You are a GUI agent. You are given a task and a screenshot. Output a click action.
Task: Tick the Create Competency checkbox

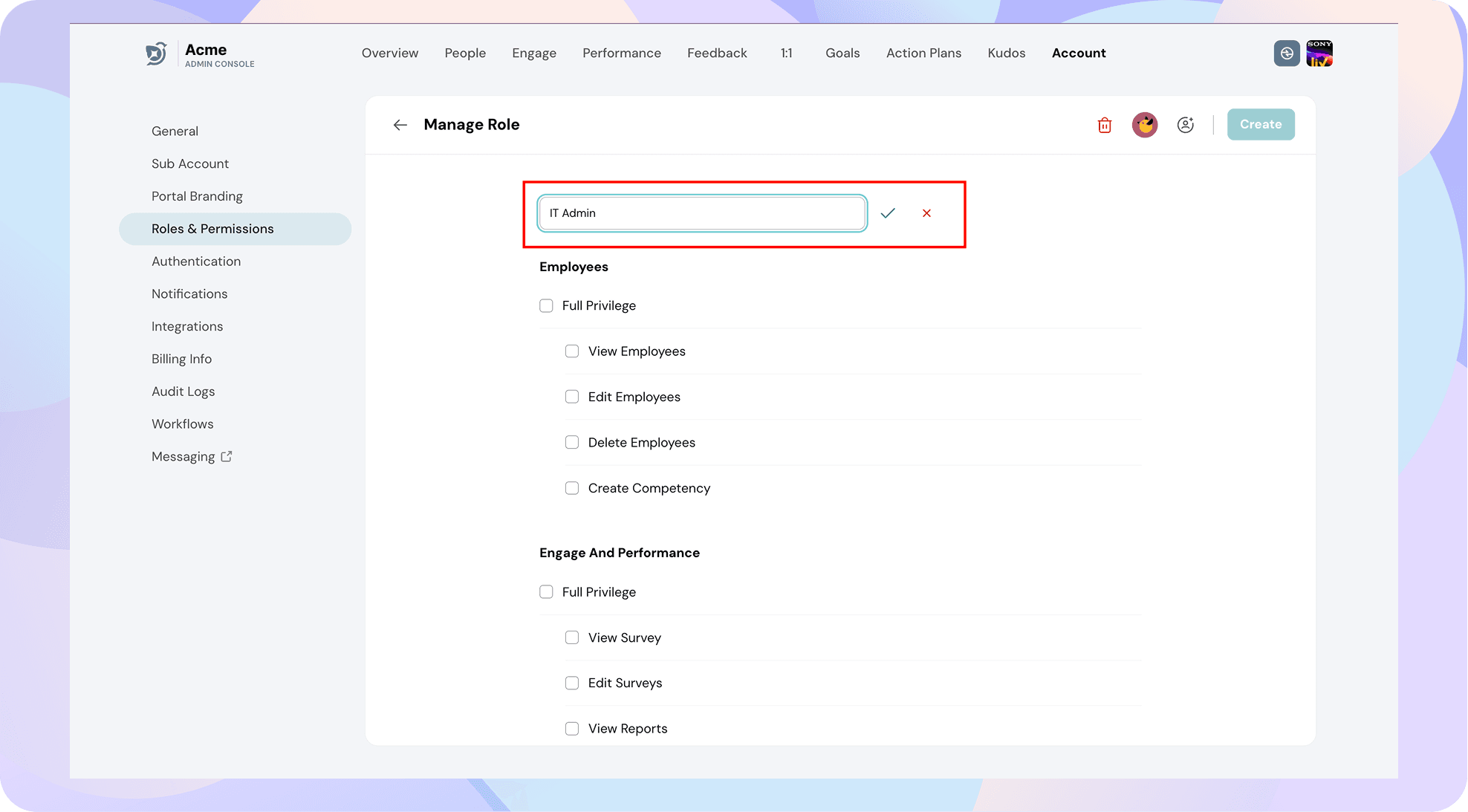pos(572,488)
